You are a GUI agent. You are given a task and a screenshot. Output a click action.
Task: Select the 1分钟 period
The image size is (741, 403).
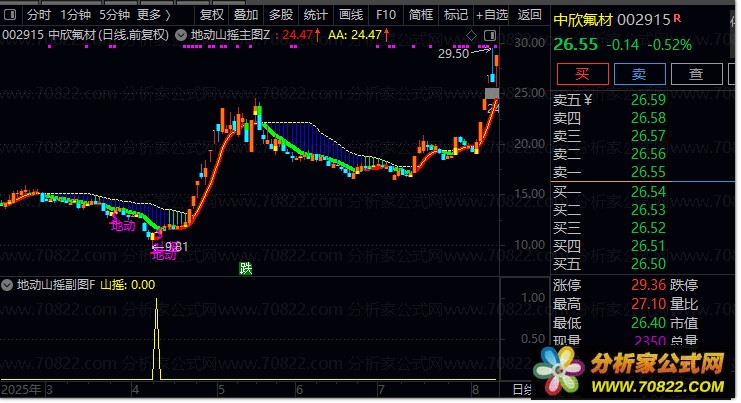click(75, 15)
